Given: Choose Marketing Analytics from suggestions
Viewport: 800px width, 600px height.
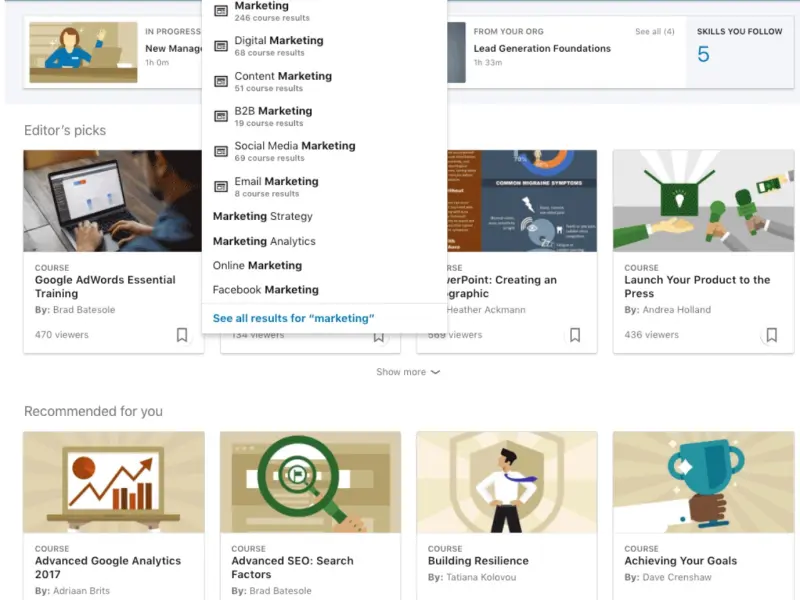Looking at the screenshot, I should point(264,241).
